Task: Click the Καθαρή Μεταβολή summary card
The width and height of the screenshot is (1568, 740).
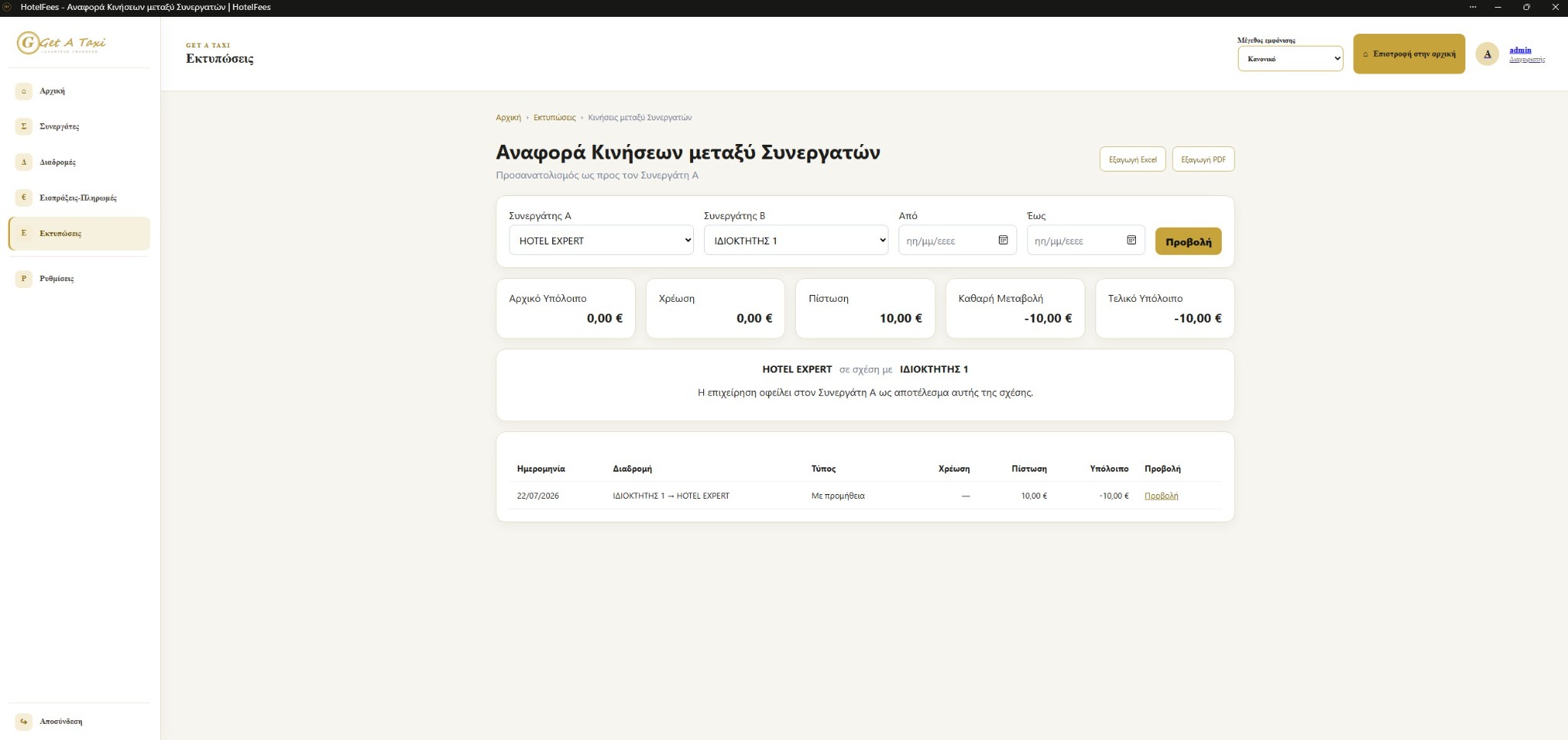Action: 1015,308
